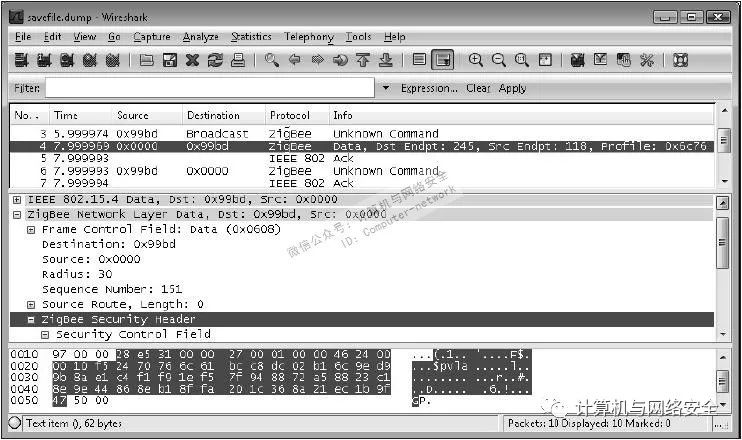Sort packets by the Destination column
This screenshot has height=440, width=742.
coord(223,115)
